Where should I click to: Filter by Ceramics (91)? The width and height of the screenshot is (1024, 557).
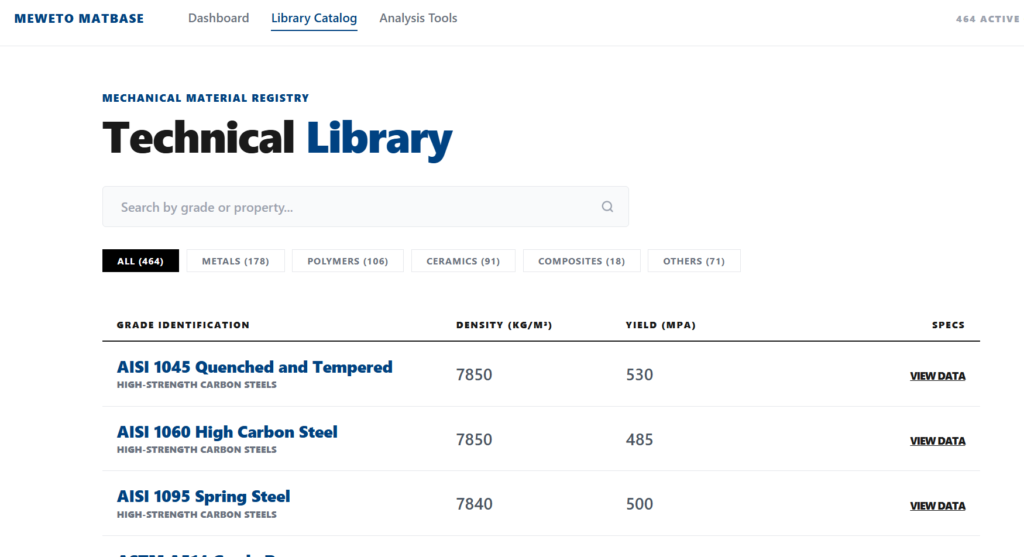463,261
